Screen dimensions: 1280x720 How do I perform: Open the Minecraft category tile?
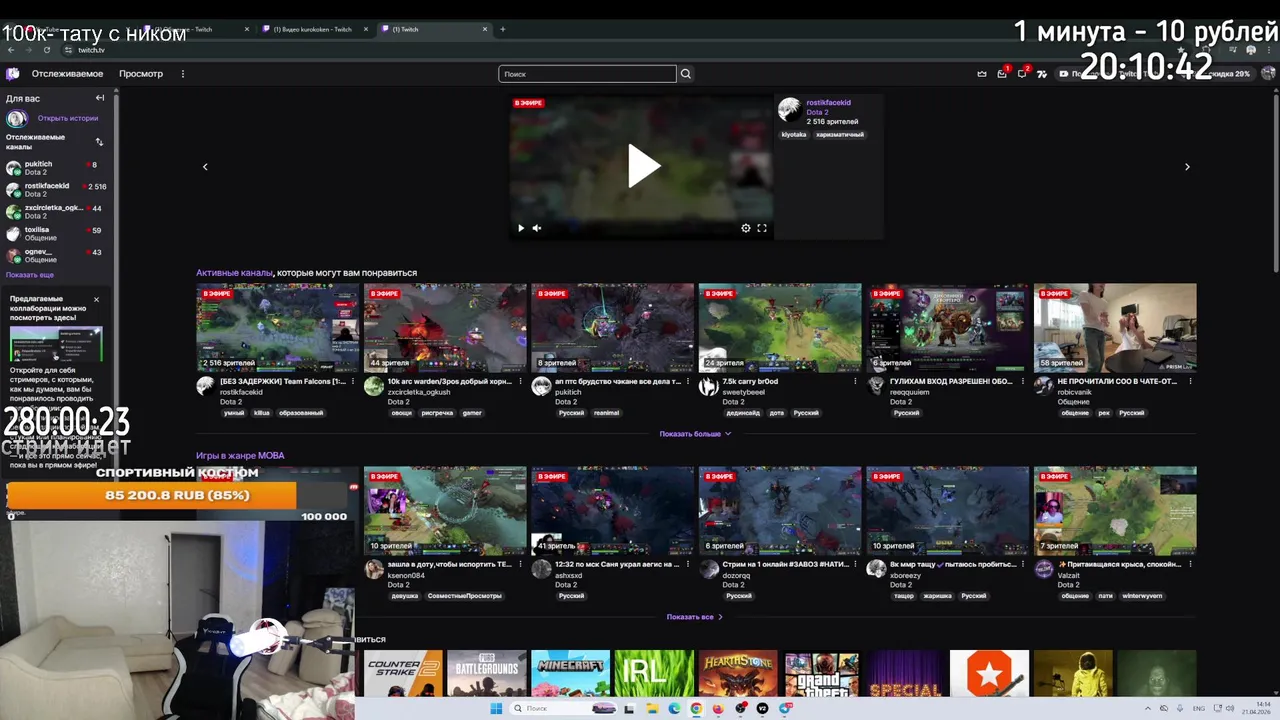(x=570, y=673)
